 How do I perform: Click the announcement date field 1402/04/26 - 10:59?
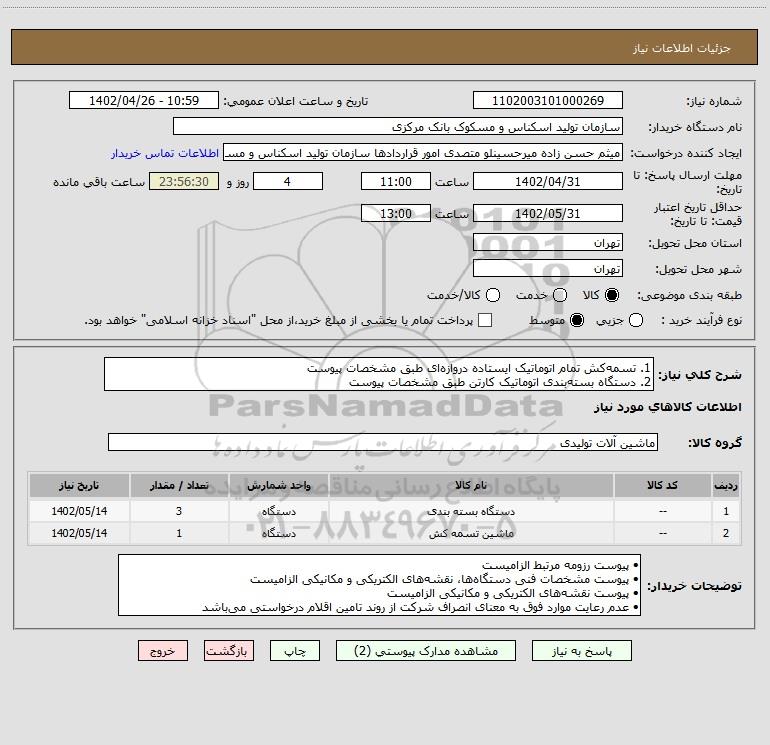point(144,101)
